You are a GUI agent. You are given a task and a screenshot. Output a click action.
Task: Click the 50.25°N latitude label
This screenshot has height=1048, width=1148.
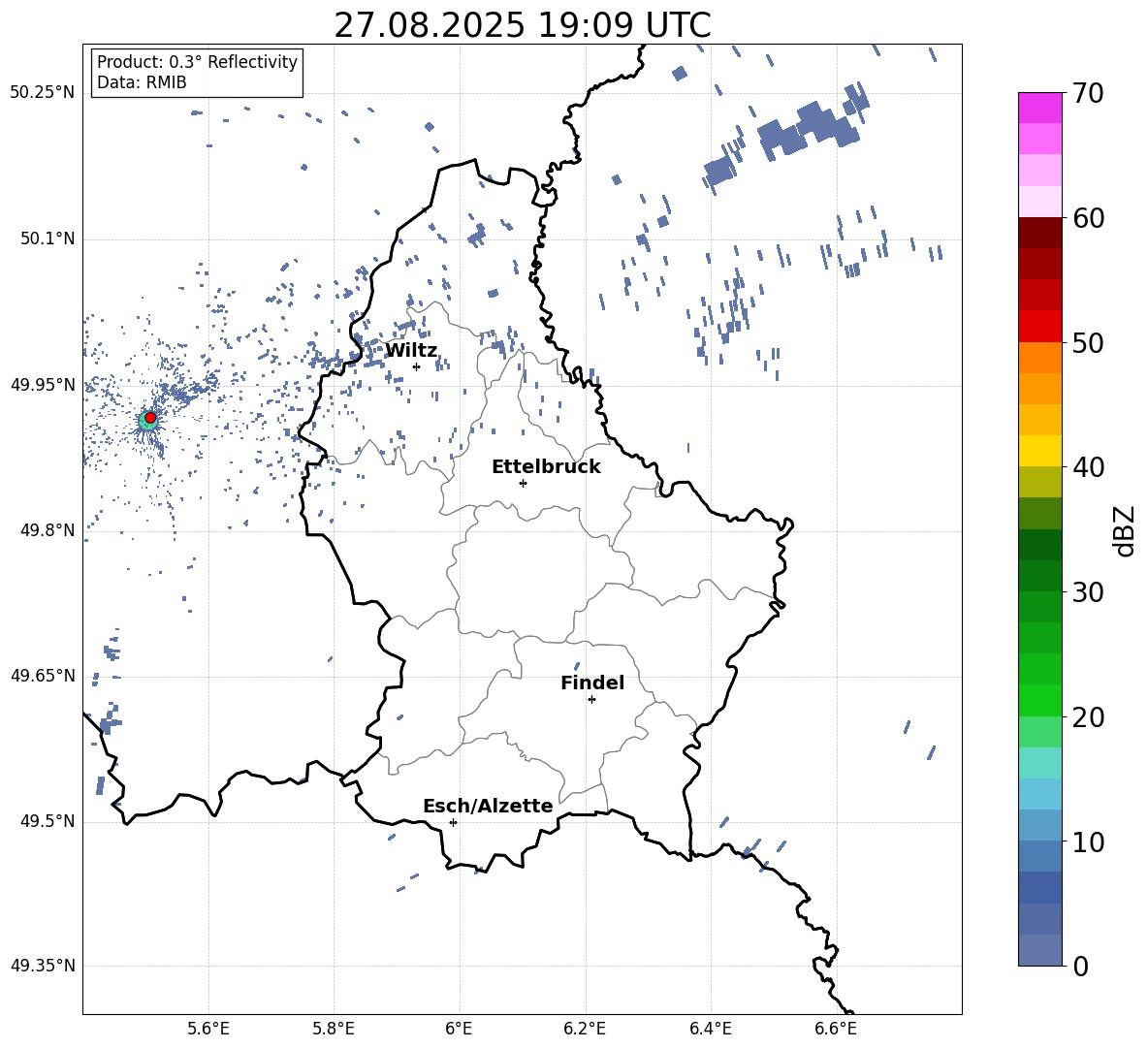point(43,93)
